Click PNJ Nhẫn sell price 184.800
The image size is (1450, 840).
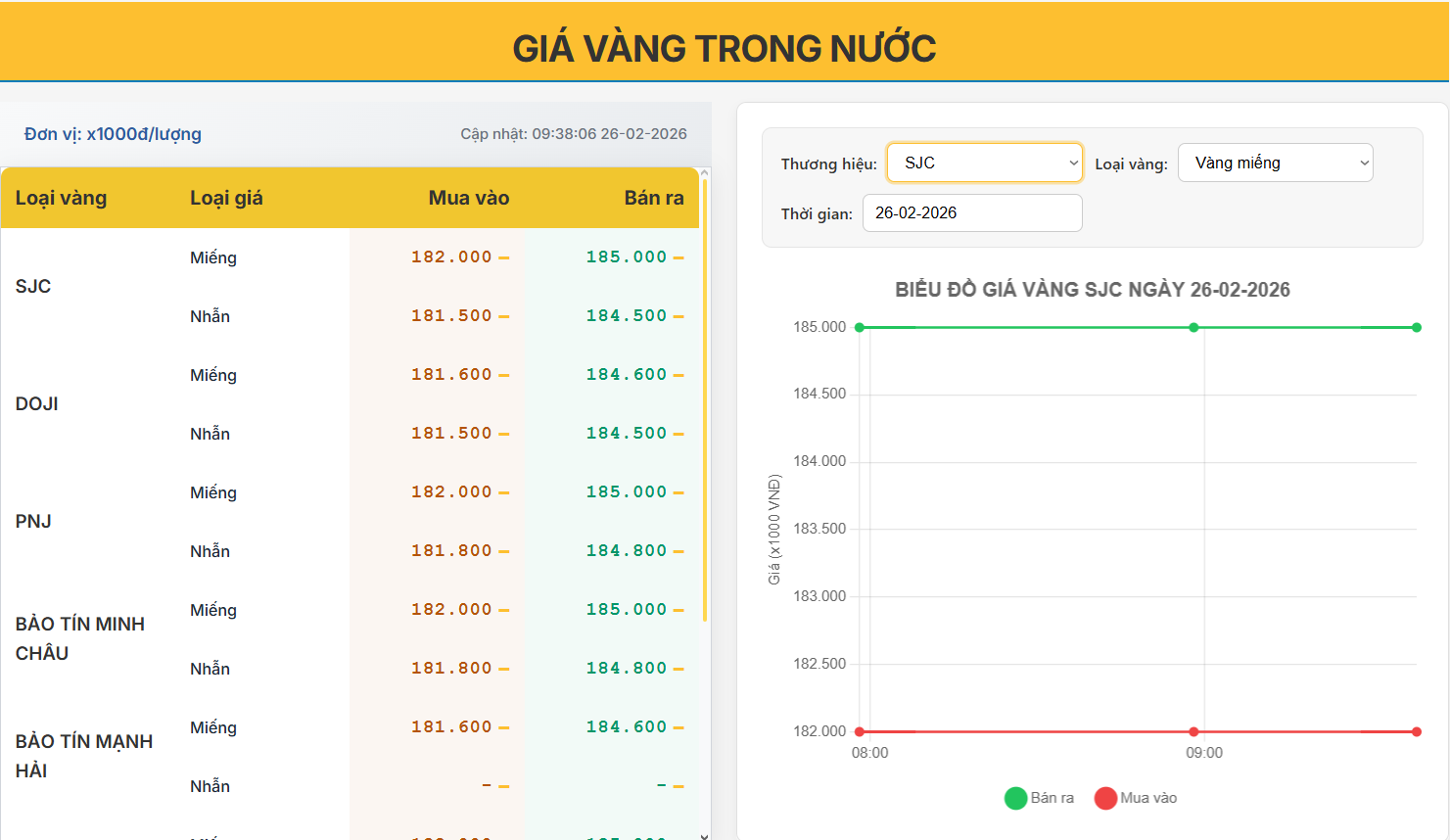tap(627, 550)
